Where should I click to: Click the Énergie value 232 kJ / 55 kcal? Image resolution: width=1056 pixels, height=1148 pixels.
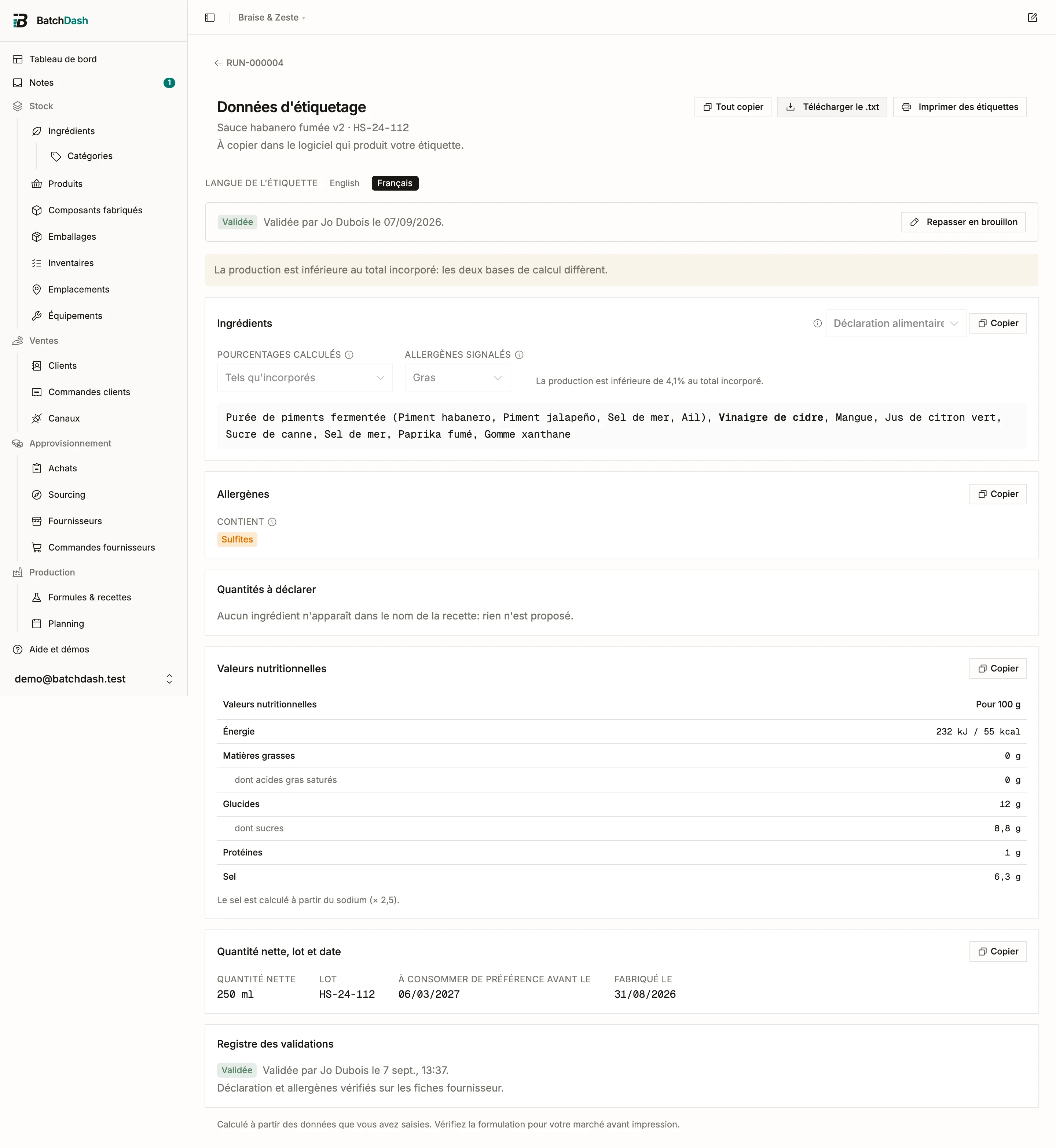pos(978,732)
